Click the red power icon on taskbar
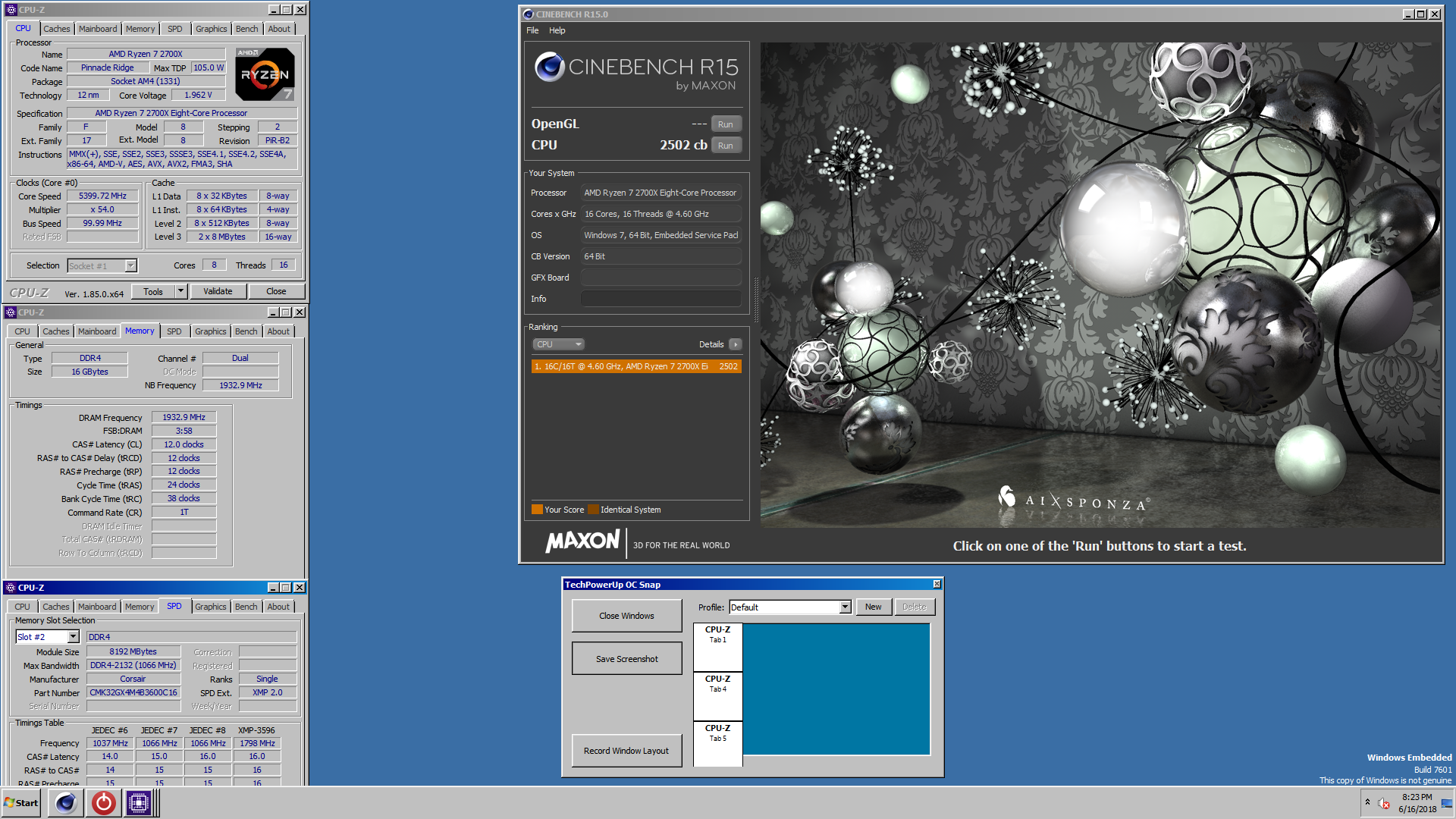The image size is (1456, 819). click(x=103, y=803)
